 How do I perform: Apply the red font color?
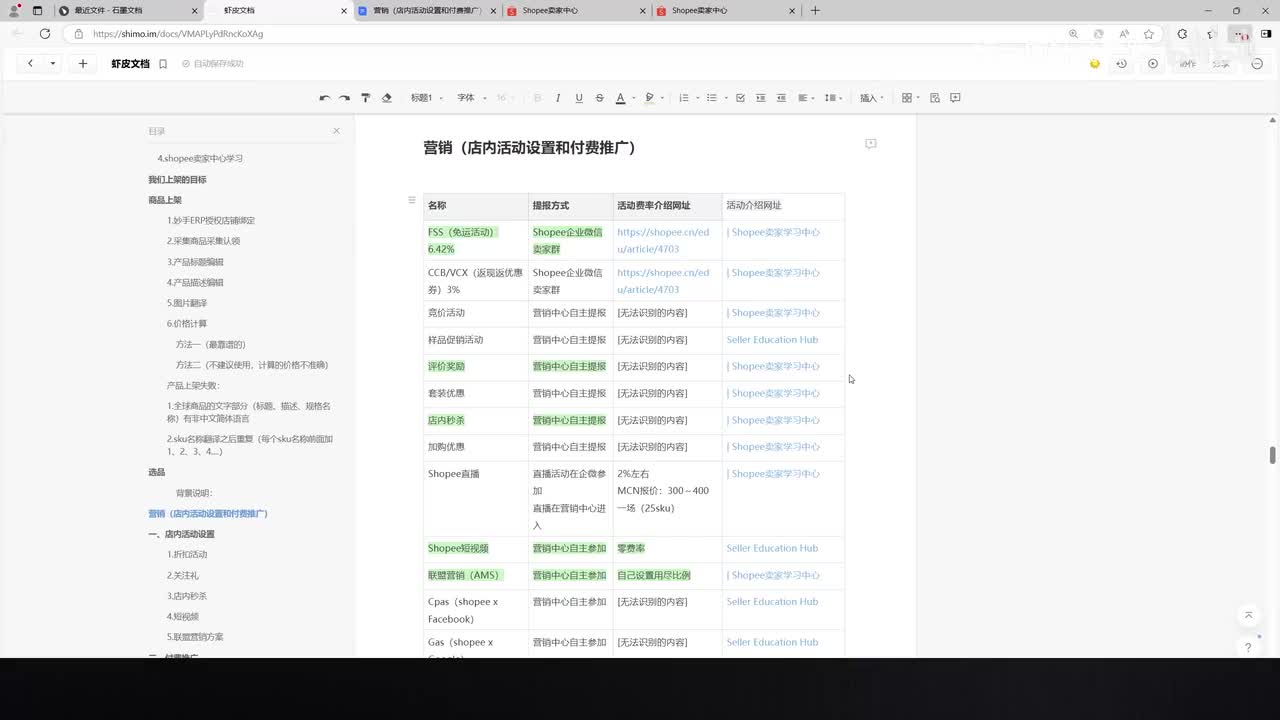[620, 98]
